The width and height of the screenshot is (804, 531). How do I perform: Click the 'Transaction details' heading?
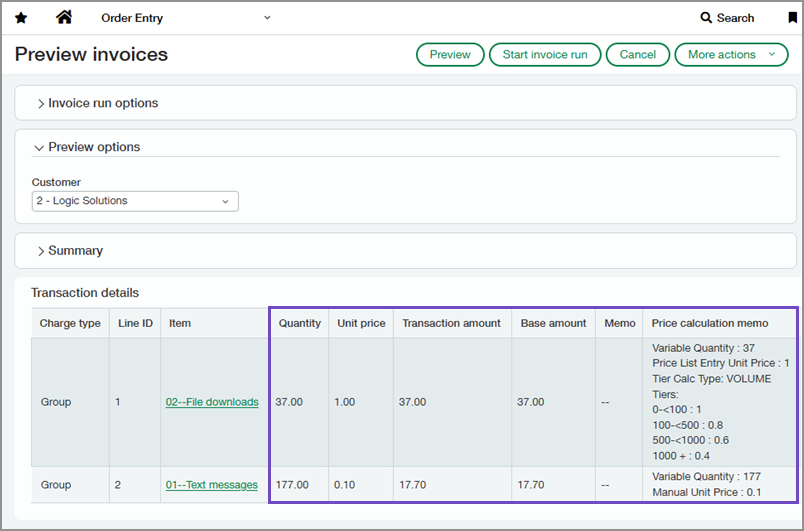click(85, 293)
